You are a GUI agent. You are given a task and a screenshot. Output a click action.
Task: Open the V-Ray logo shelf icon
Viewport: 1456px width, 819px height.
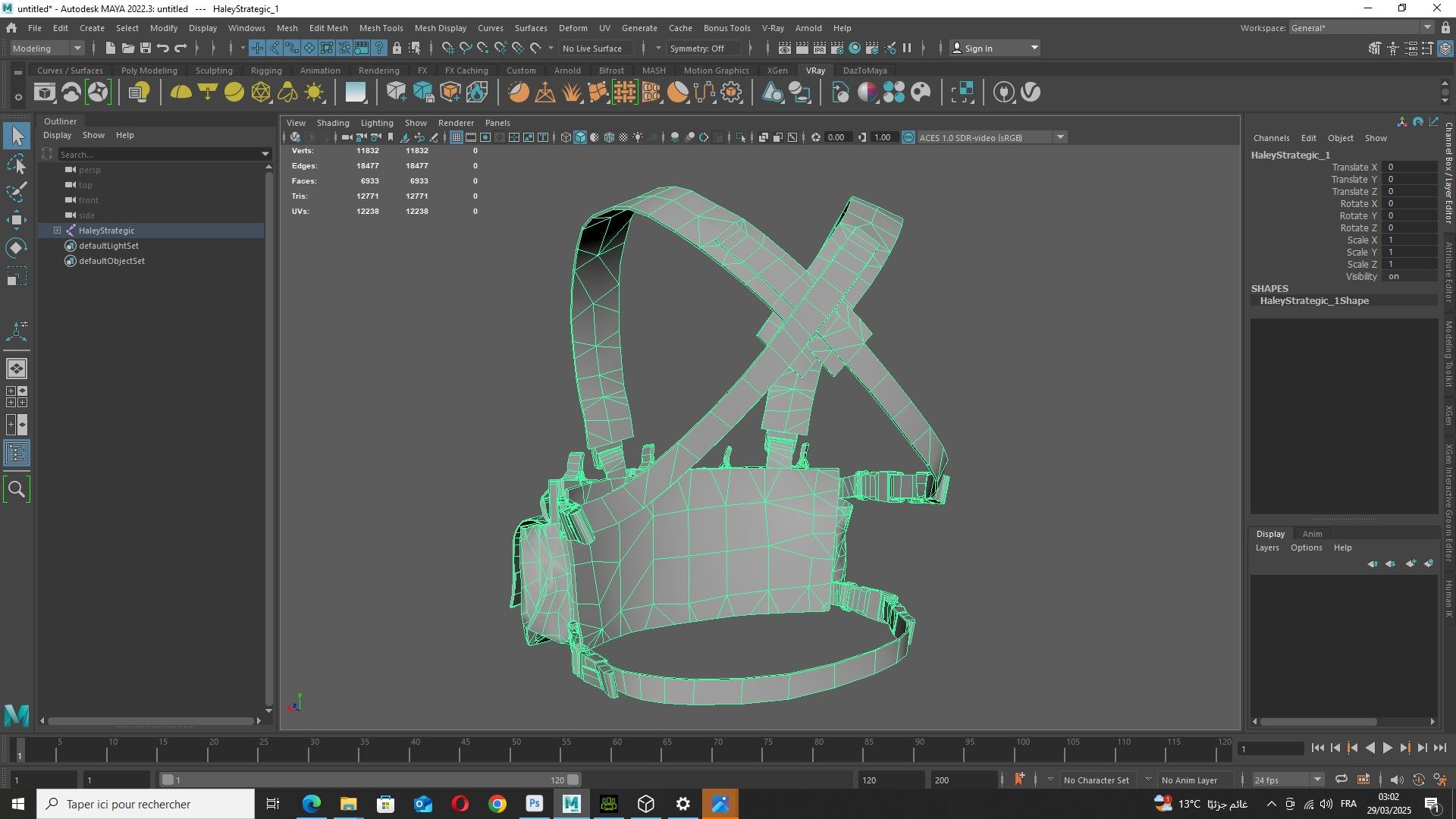click(x=1031, y=93)
